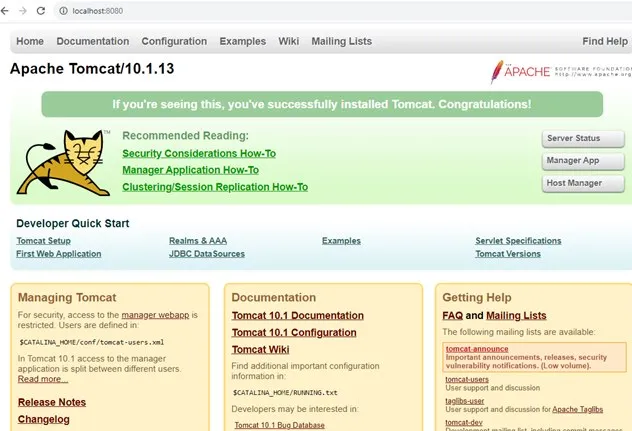Screen dimensions: 632x431
Task: Open the taglibs-user mailing list link
Action: (x=465, y=401)
